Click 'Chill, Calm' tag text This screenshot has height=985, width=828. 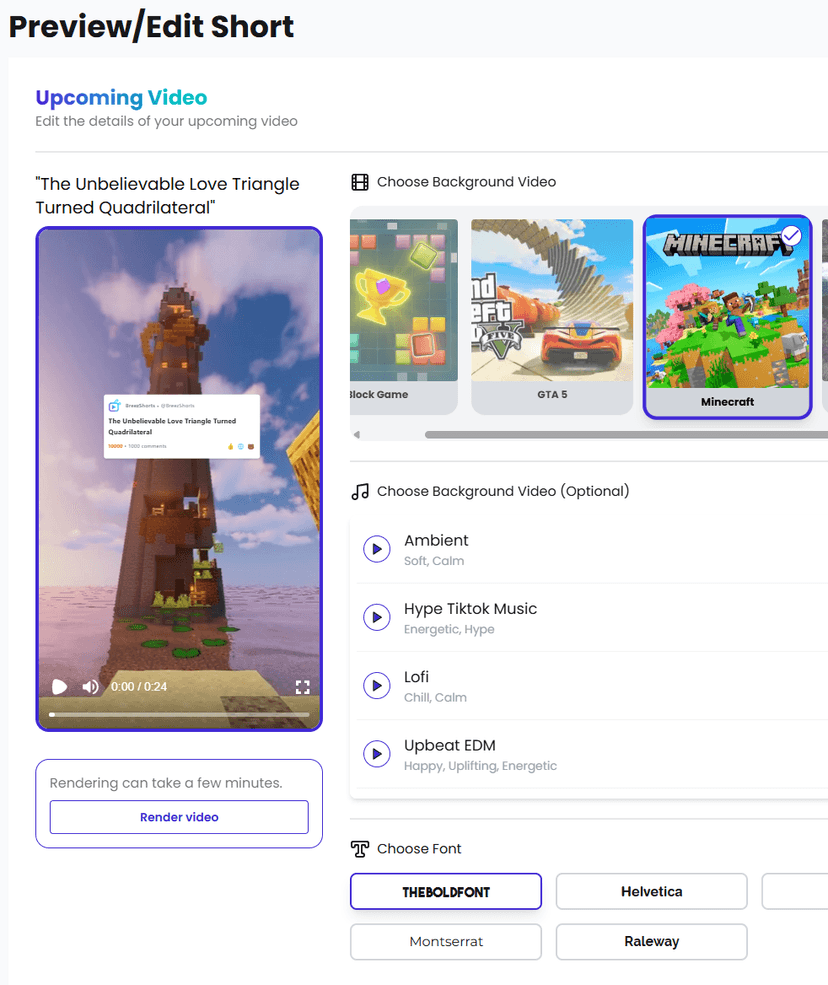435,697
